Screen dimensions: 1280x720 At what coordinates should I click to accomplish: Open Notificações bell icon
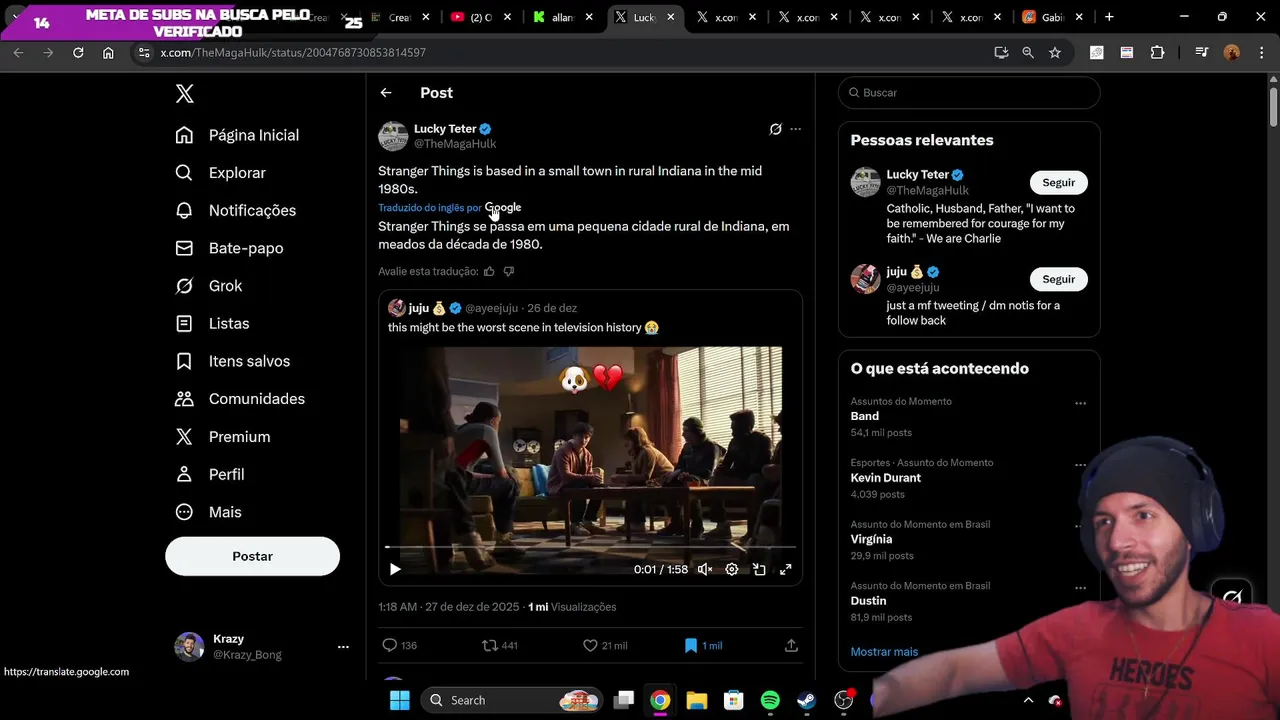(184, 210)
